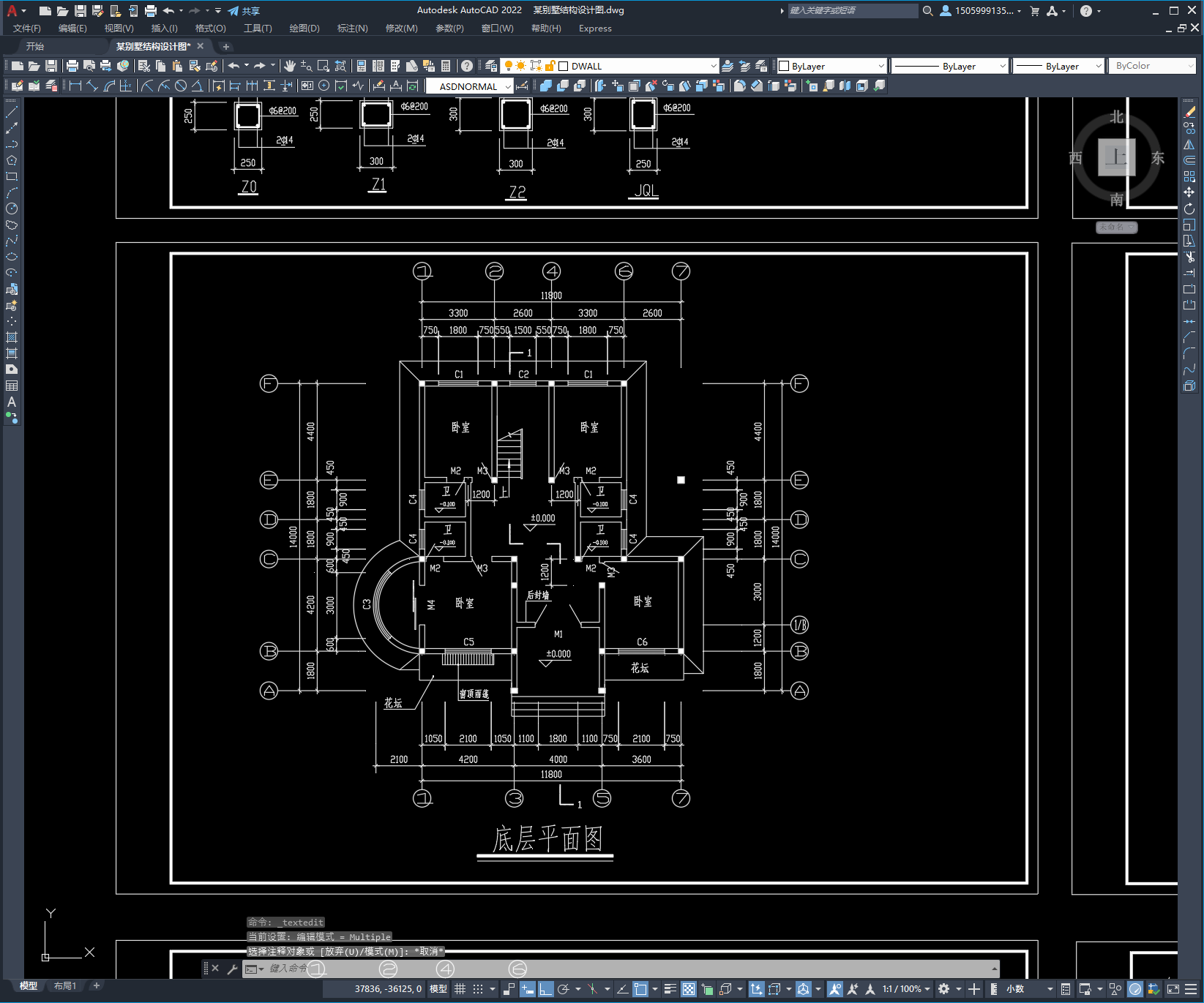Switch to the 开始 tab
Screen dimensions: 1204x1003
click(35, 46)
